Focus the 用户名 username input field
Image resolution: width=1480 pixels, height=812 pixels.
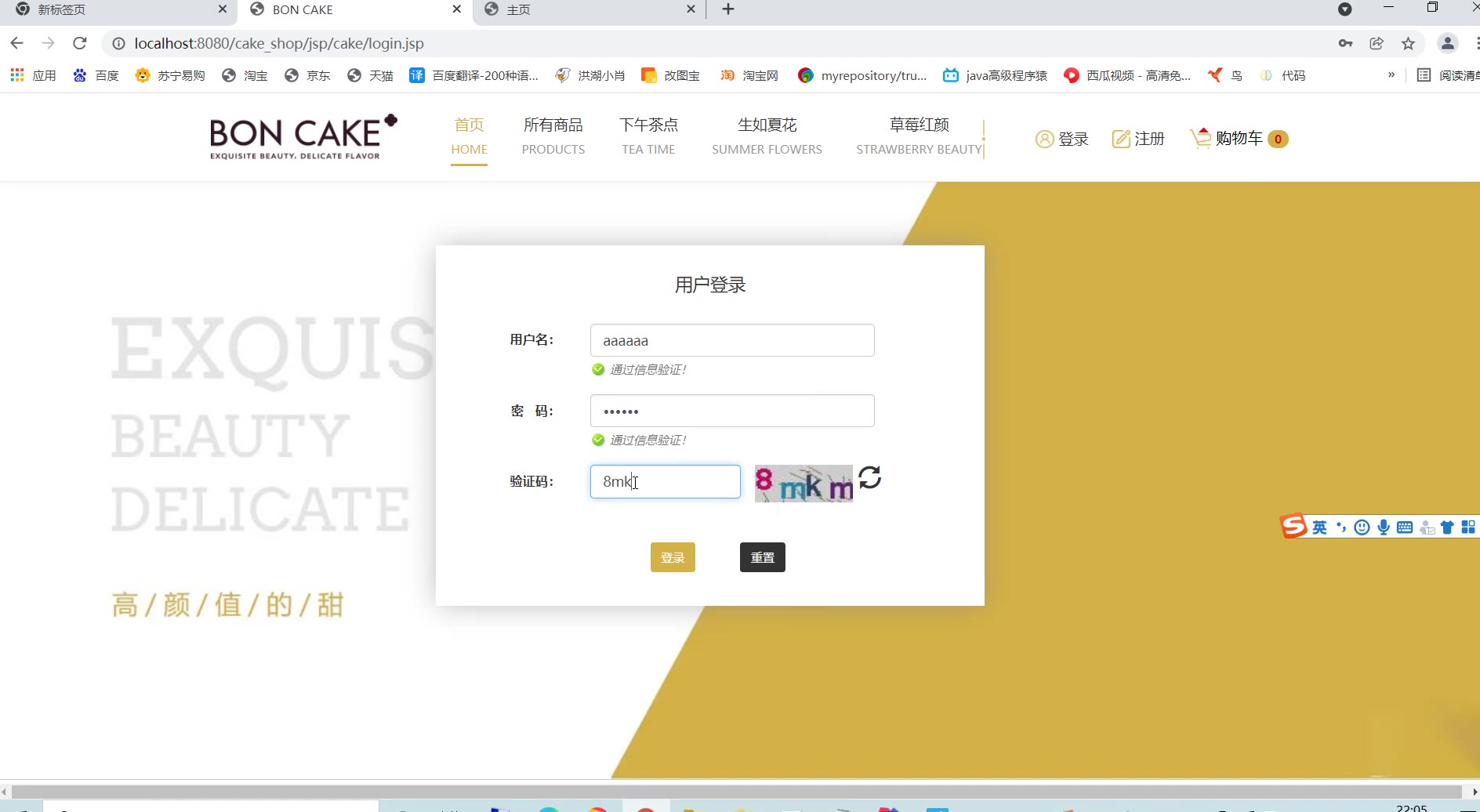[731, 340]
